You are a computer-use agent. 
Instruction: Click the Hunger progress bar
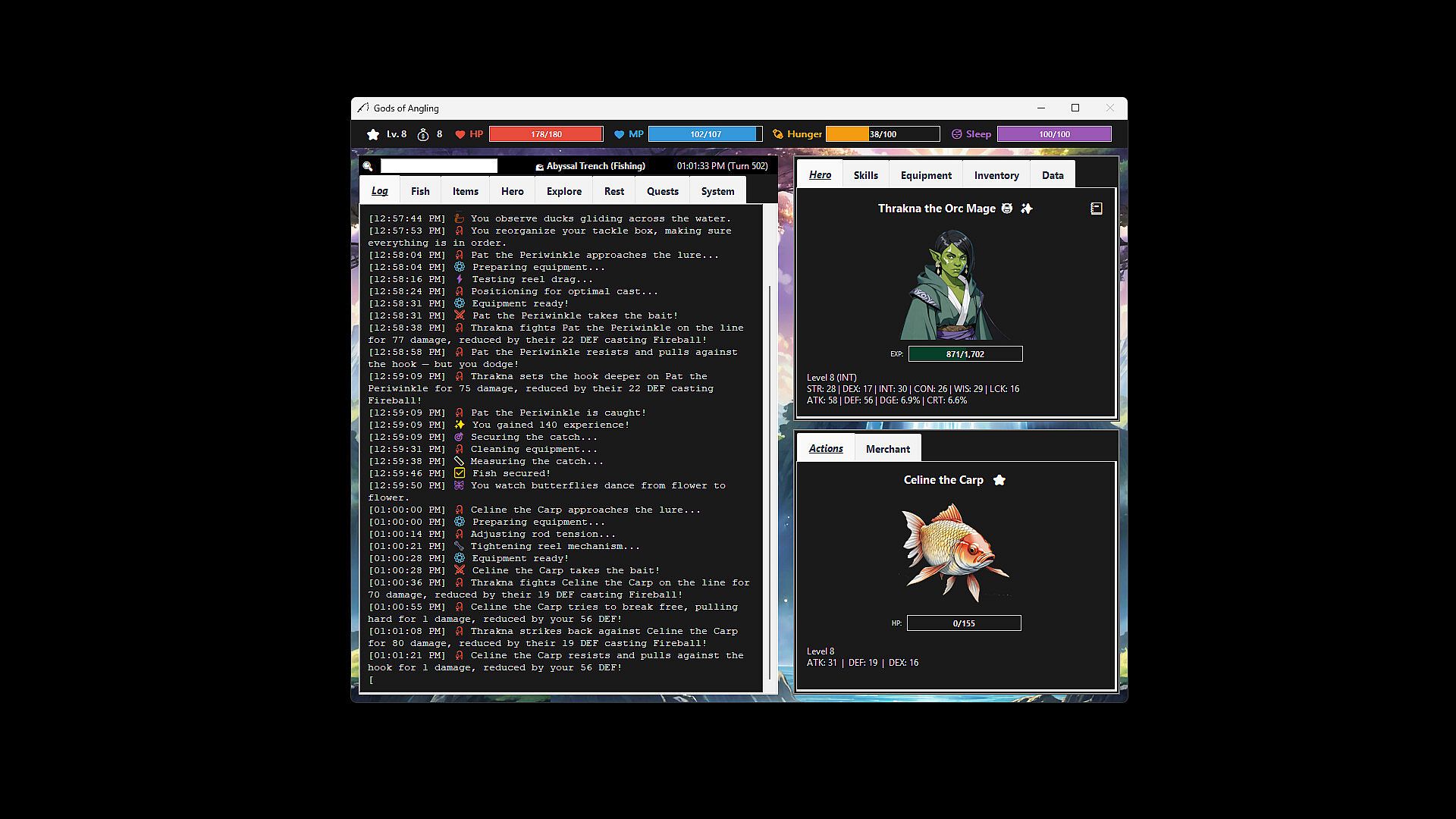point(883,134)
